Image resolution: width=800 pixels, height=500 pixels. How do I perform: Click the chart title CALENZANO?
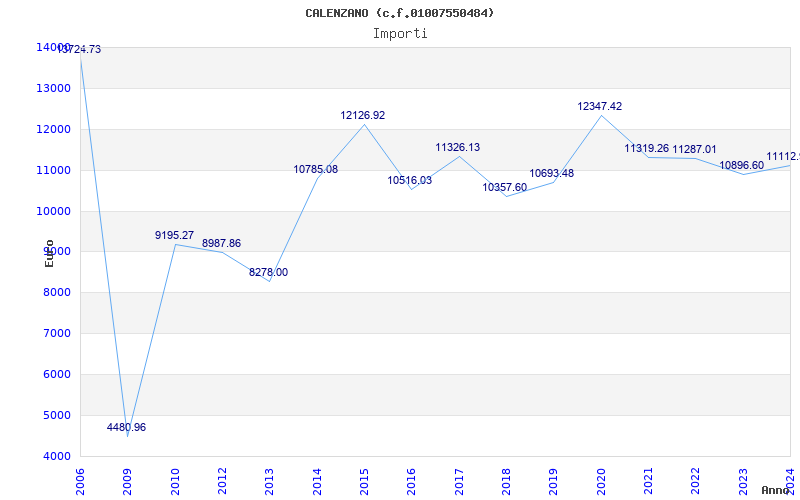coord(399,13)
